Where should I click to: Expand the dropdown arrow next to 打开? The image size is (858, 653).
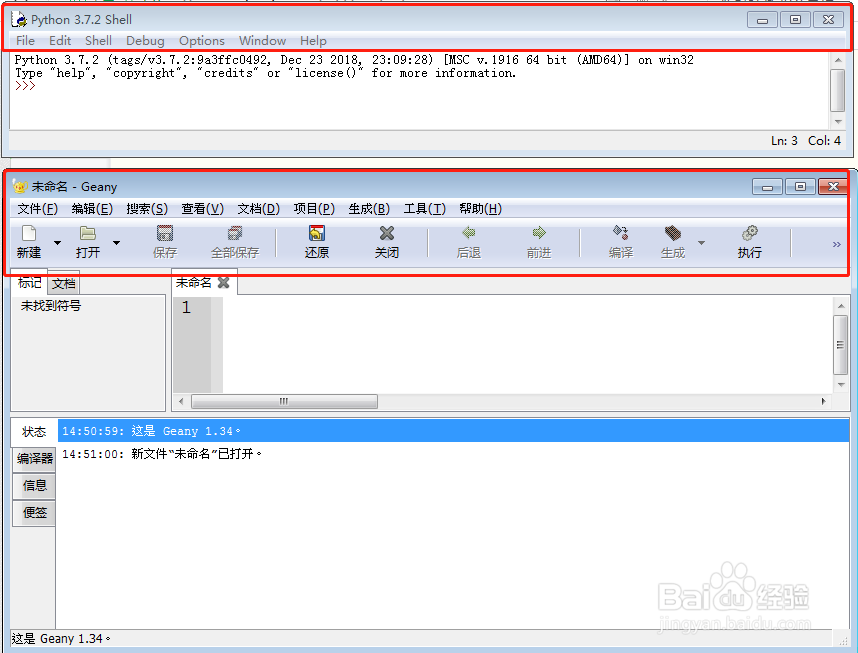pos(116,242)
